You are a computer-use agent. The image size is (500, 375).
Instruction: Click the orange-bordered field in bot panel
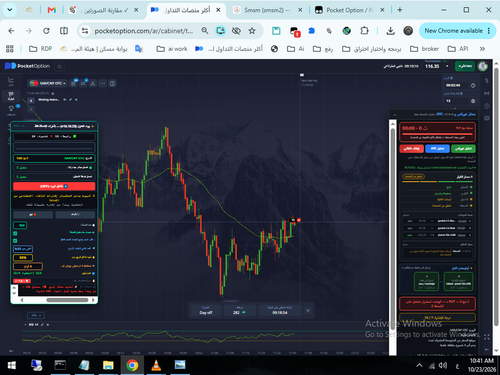(x=28, y=266)
